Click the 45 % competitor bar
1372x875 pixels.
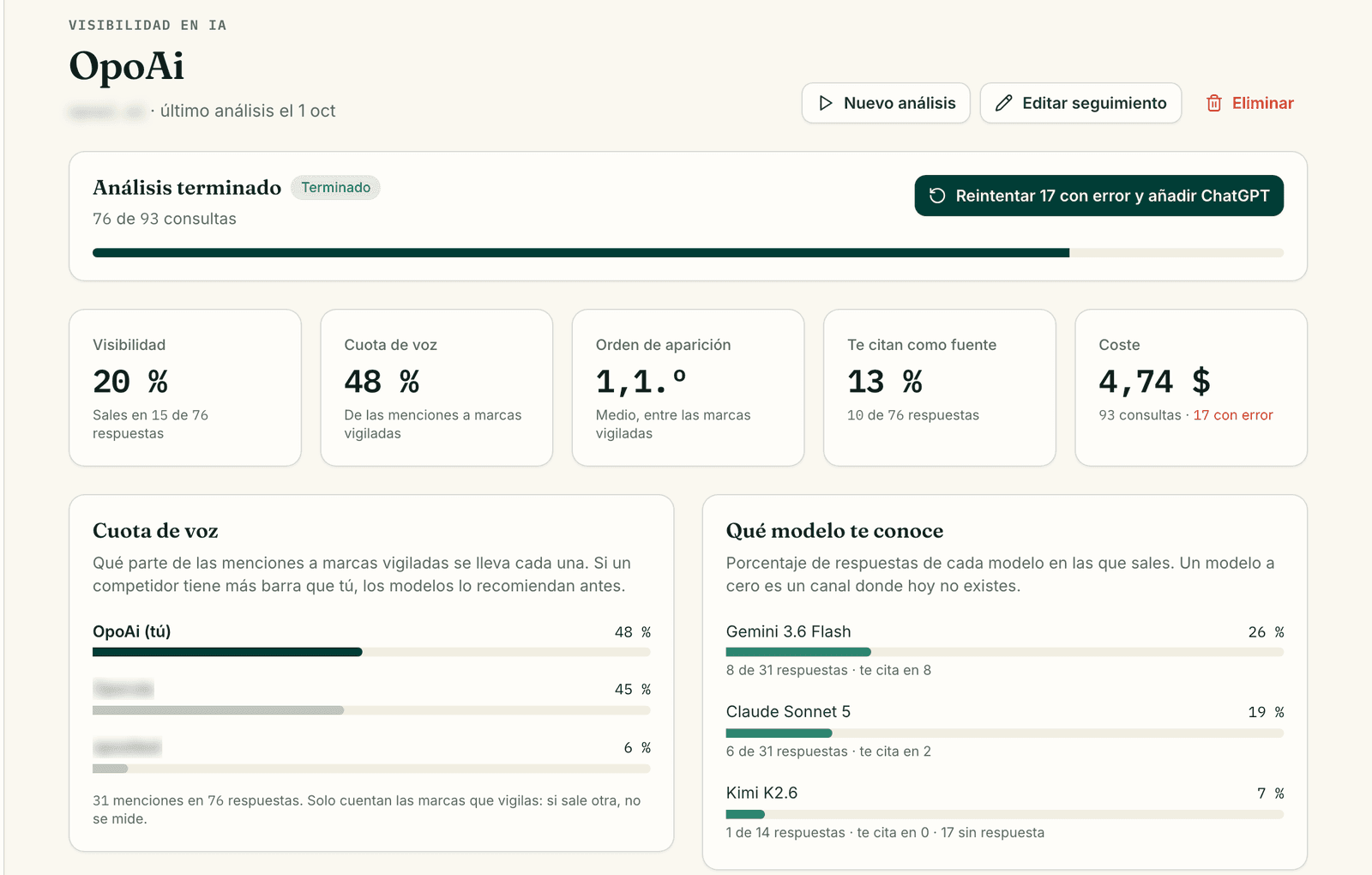pyautogui.click(x=371, y=710)
